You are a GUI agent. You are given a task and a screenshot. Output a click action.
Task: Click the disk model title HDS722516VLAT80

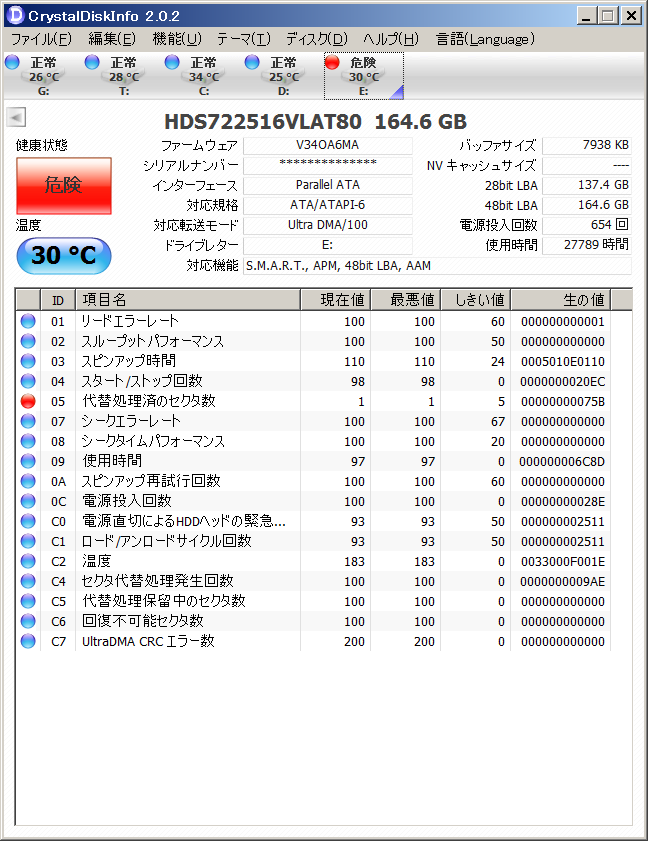coord(263,122)
